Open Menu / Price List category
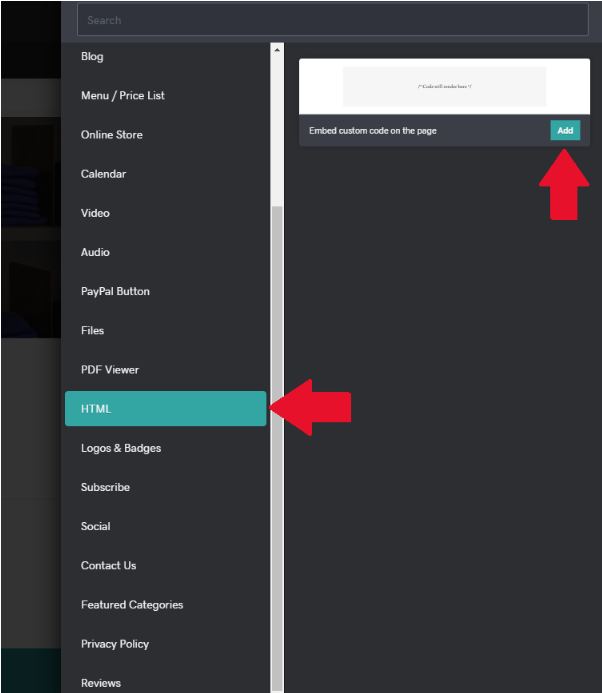 [123, 96]
